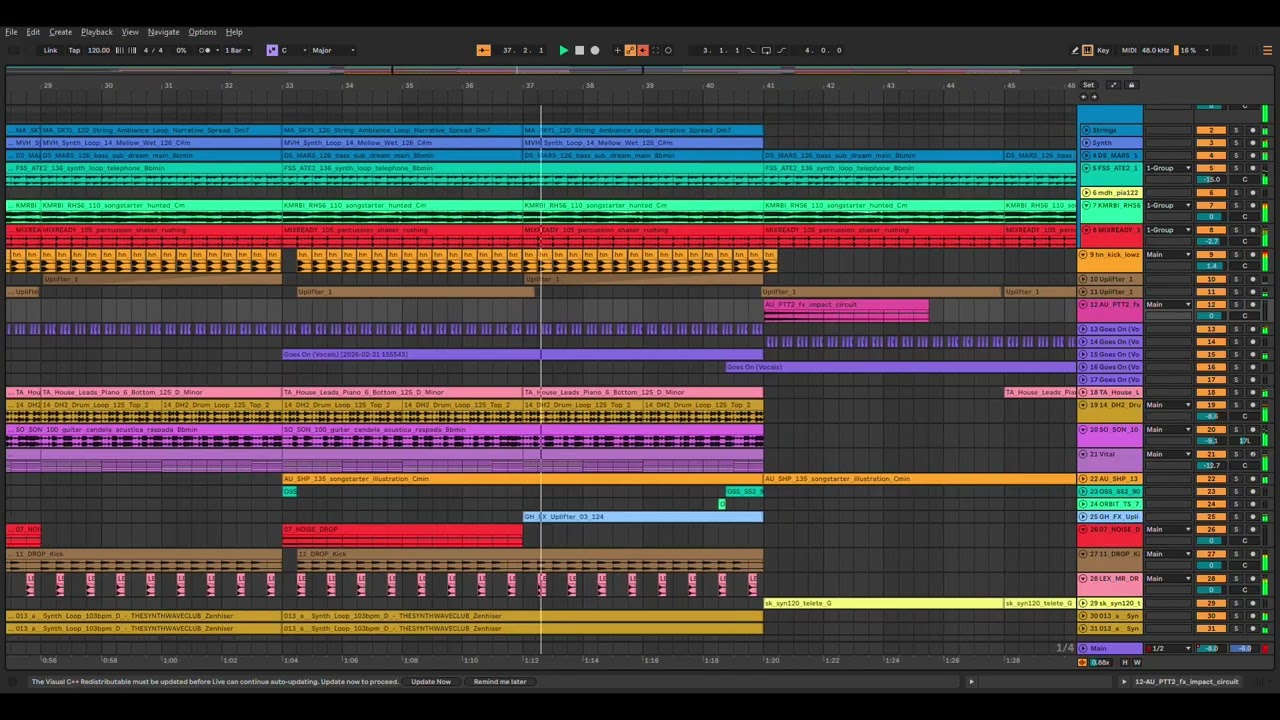
Task: Click the Re-enable Automation icon
Action: pyautogui.click(x=643, y=50)
